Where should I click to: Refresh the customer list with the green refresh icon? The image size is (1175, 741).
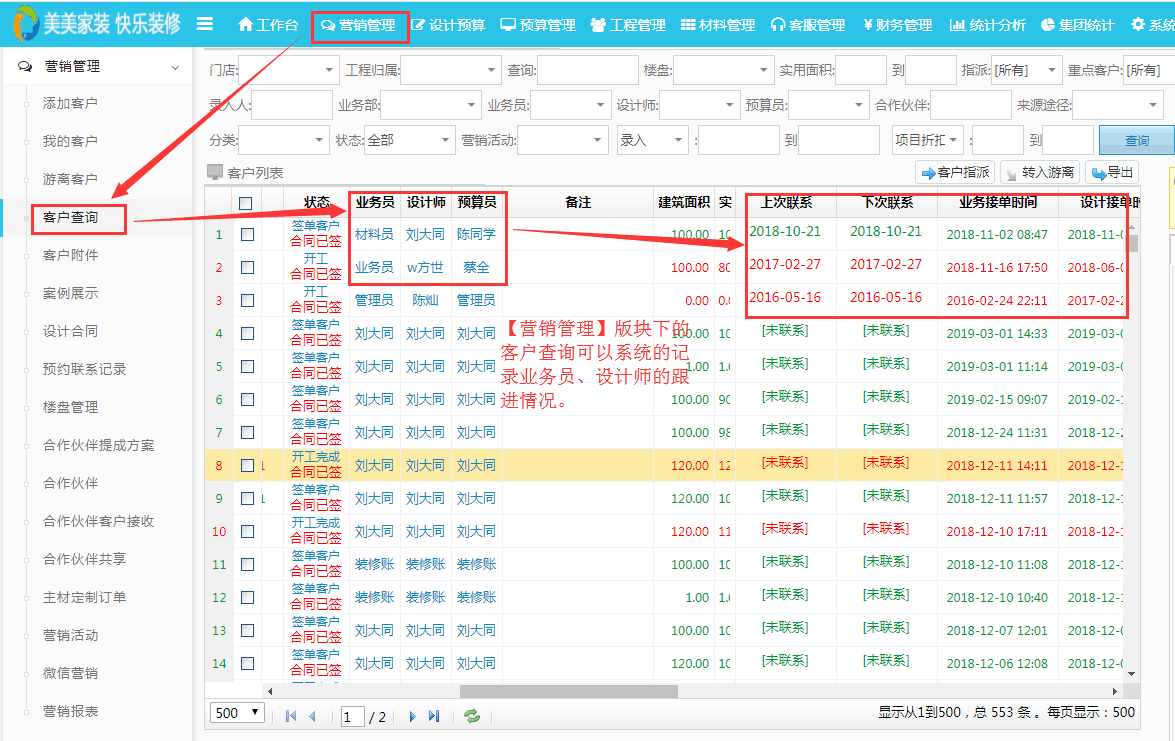(471, 715)
